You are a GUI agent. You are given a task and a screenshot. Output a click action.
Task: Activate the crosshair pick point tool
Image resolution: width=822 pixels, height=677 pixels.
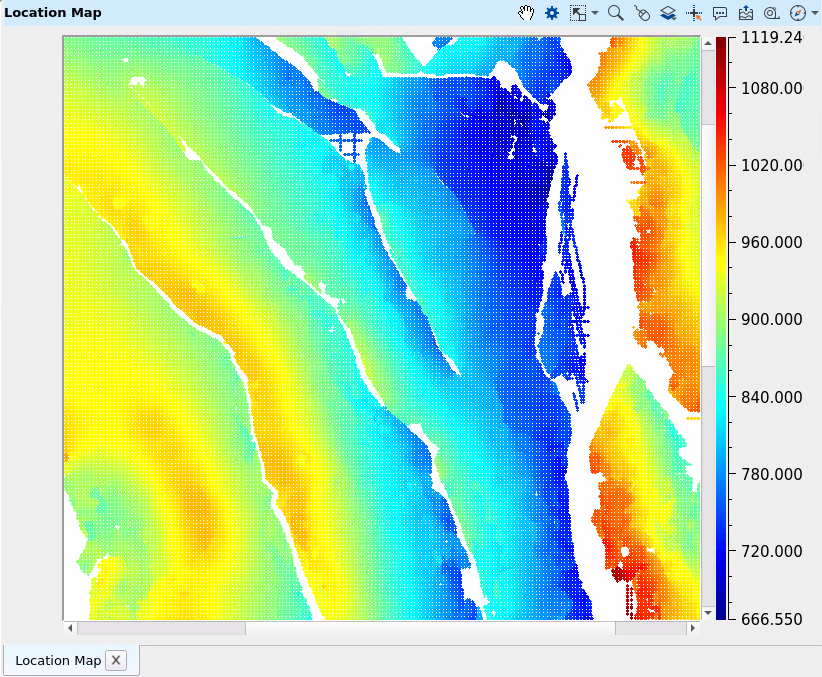695,13
